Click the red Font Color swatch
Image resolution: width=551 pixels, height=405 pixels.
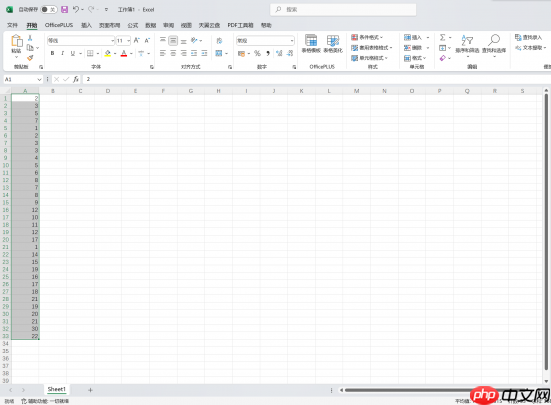pyautogui.click(x=124, y=53)
